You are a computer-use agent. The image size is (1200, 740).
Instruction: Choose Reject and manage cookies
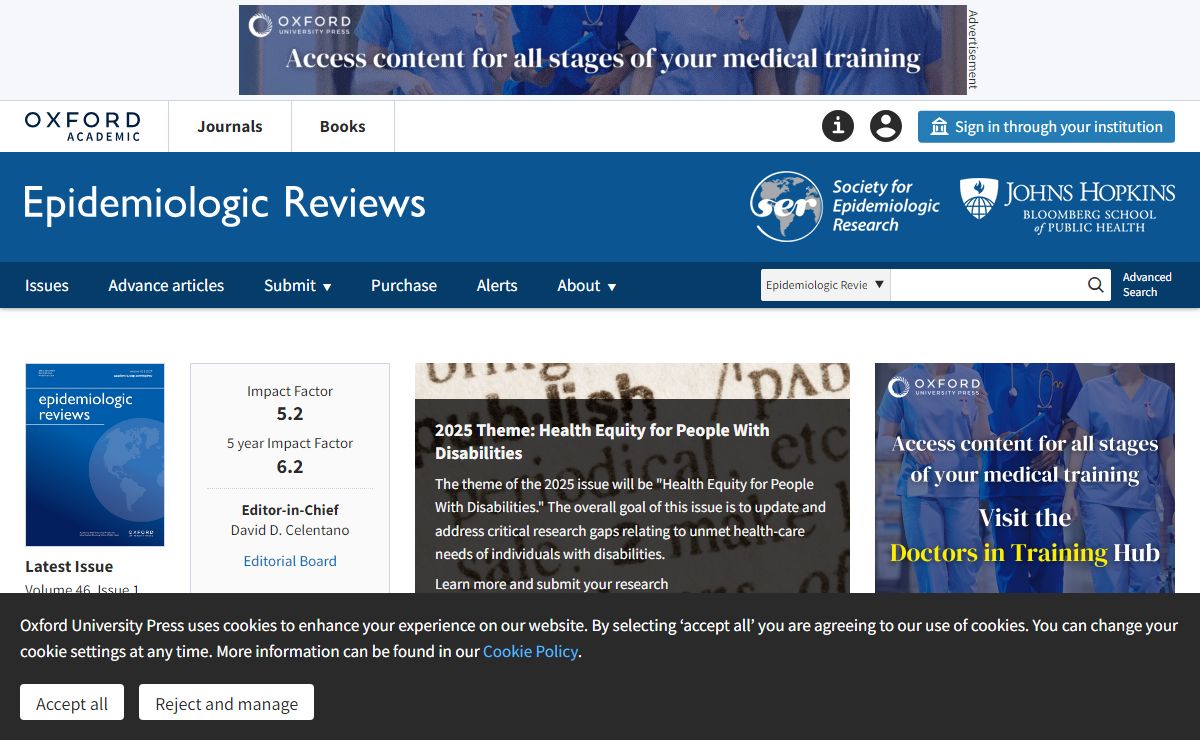point(226,703)
